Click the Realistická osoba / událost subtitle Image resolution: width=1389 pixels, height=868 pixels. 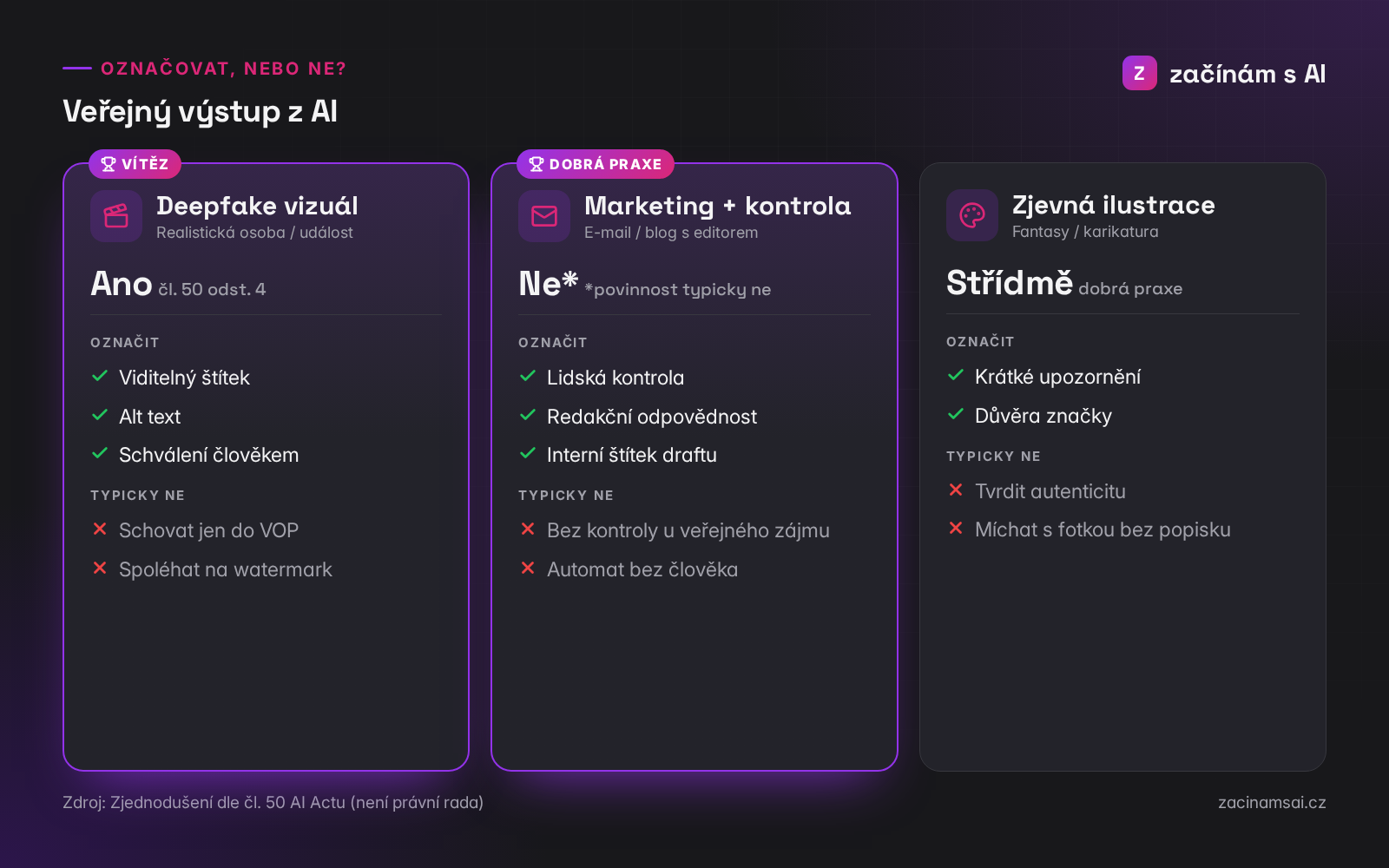pyautogui.click(x=254, y=233)
